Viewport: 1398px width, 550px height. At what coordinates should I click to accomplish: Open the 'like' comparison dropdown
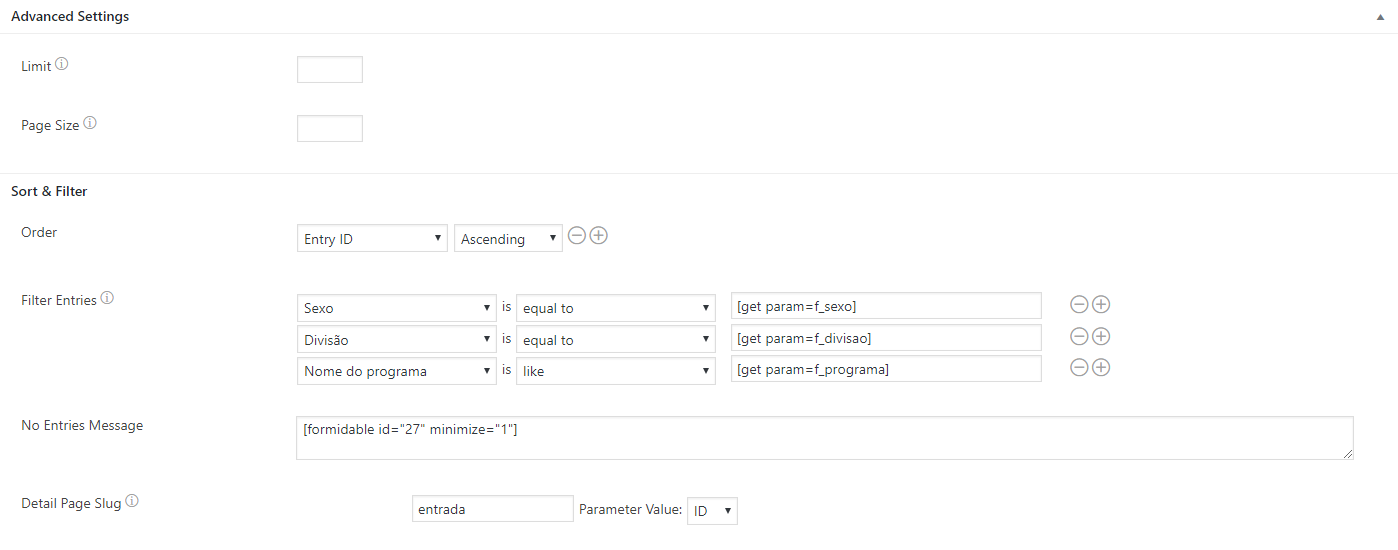(615, 371)
